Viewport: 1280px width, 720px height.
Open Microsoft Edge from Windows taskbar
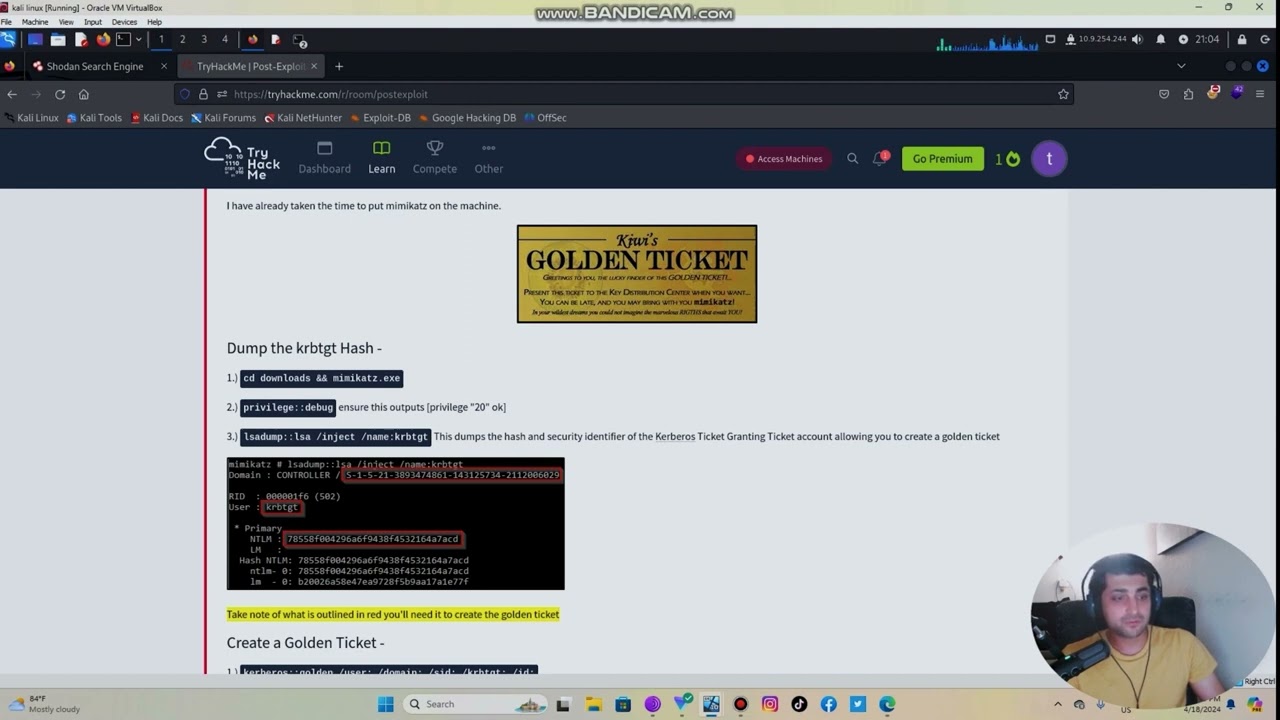tap(887, 704)
